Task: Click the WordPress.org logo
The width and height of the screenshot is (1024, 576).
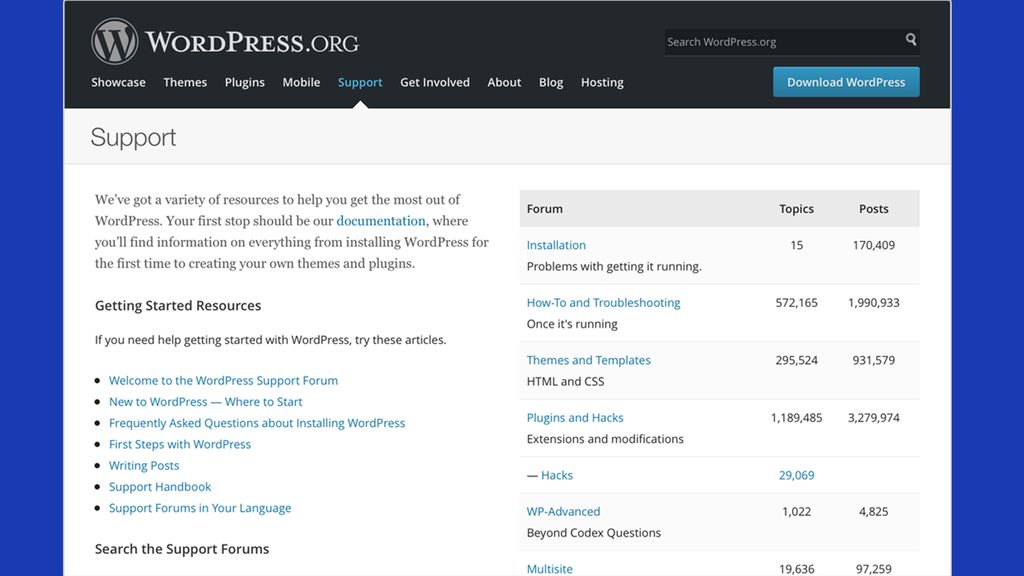Action: click(225, 41)
